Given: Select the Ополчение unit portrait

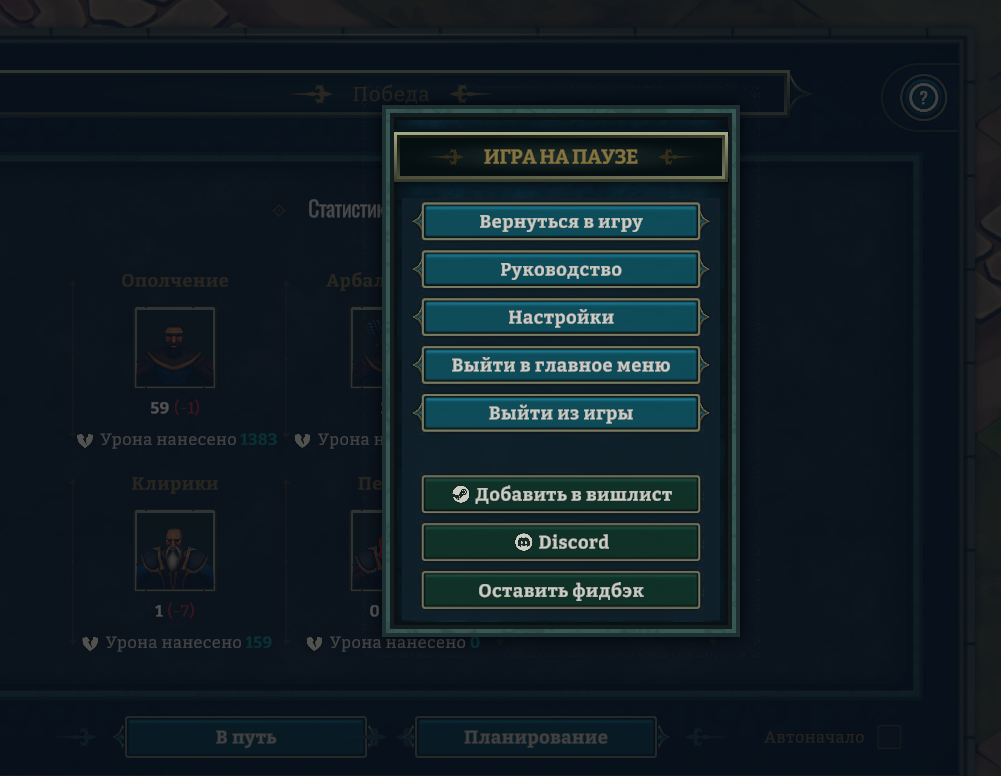Looking at the screenshot, I should pos(175,347).
